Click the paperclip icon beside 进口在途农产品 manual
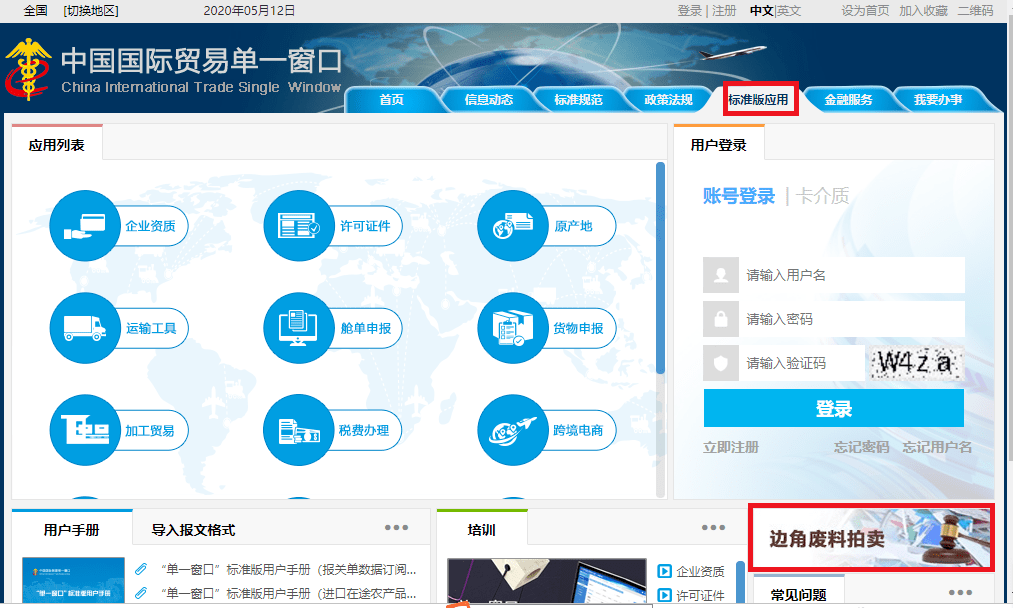The image size is (1013, 608). click(141, 593)
